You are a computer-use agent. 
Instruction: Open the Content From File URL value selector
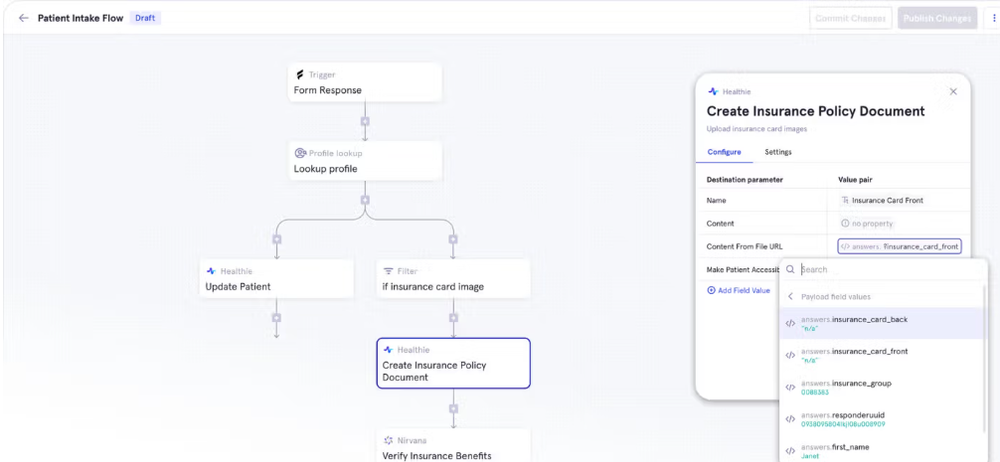pos(899,246)
